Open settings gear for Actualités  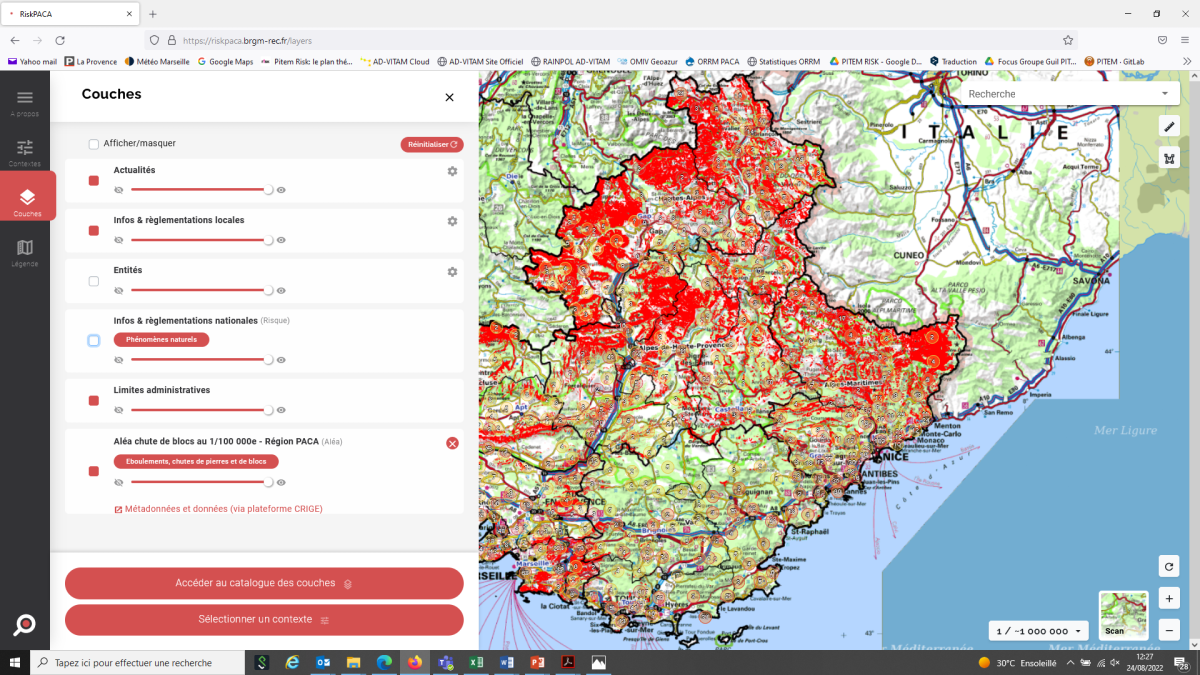[x=452, y=171]
